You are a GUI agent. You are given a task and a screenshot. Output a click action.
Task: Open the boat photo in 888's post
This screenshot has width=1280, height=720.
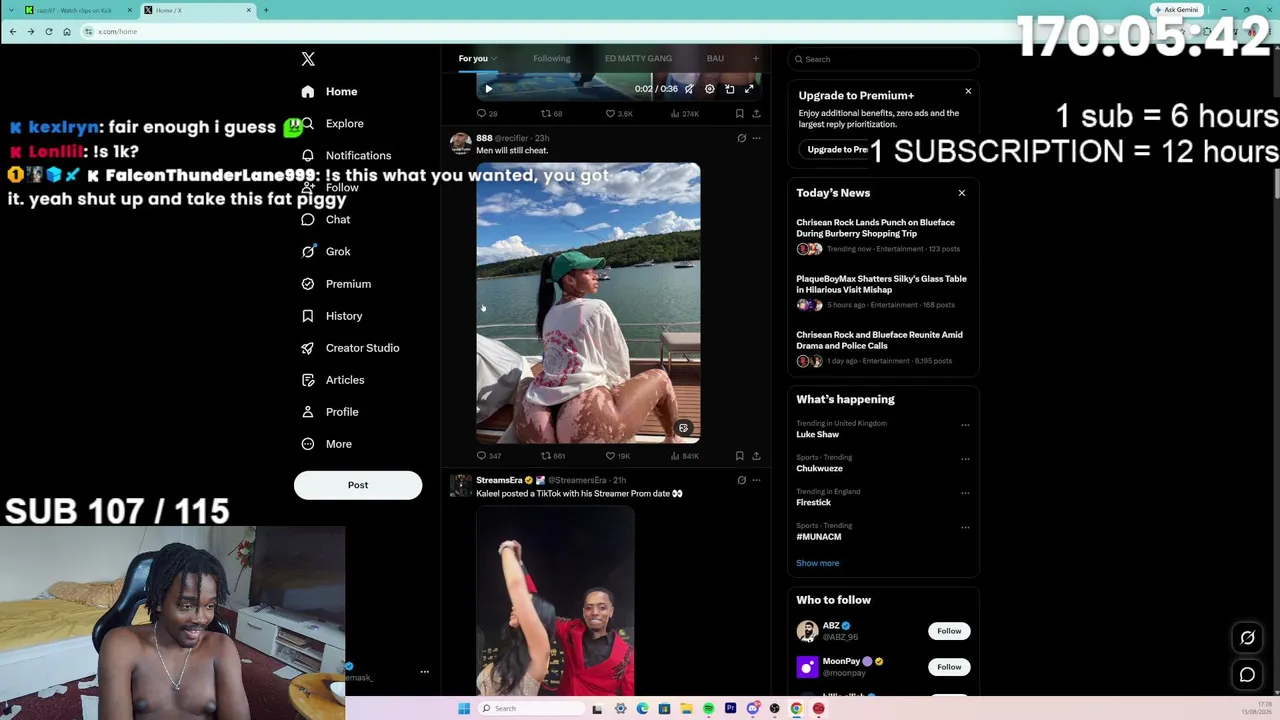588,303
